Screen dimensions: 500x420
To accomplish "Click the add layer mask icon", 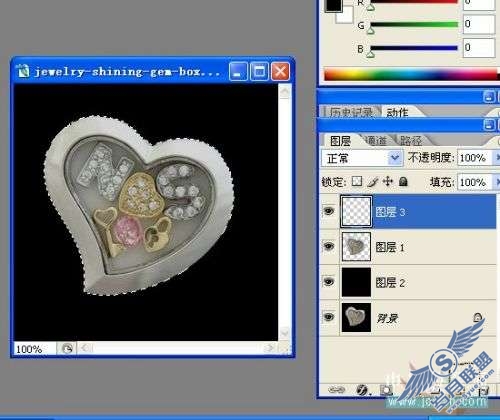I will pos(386,390).
